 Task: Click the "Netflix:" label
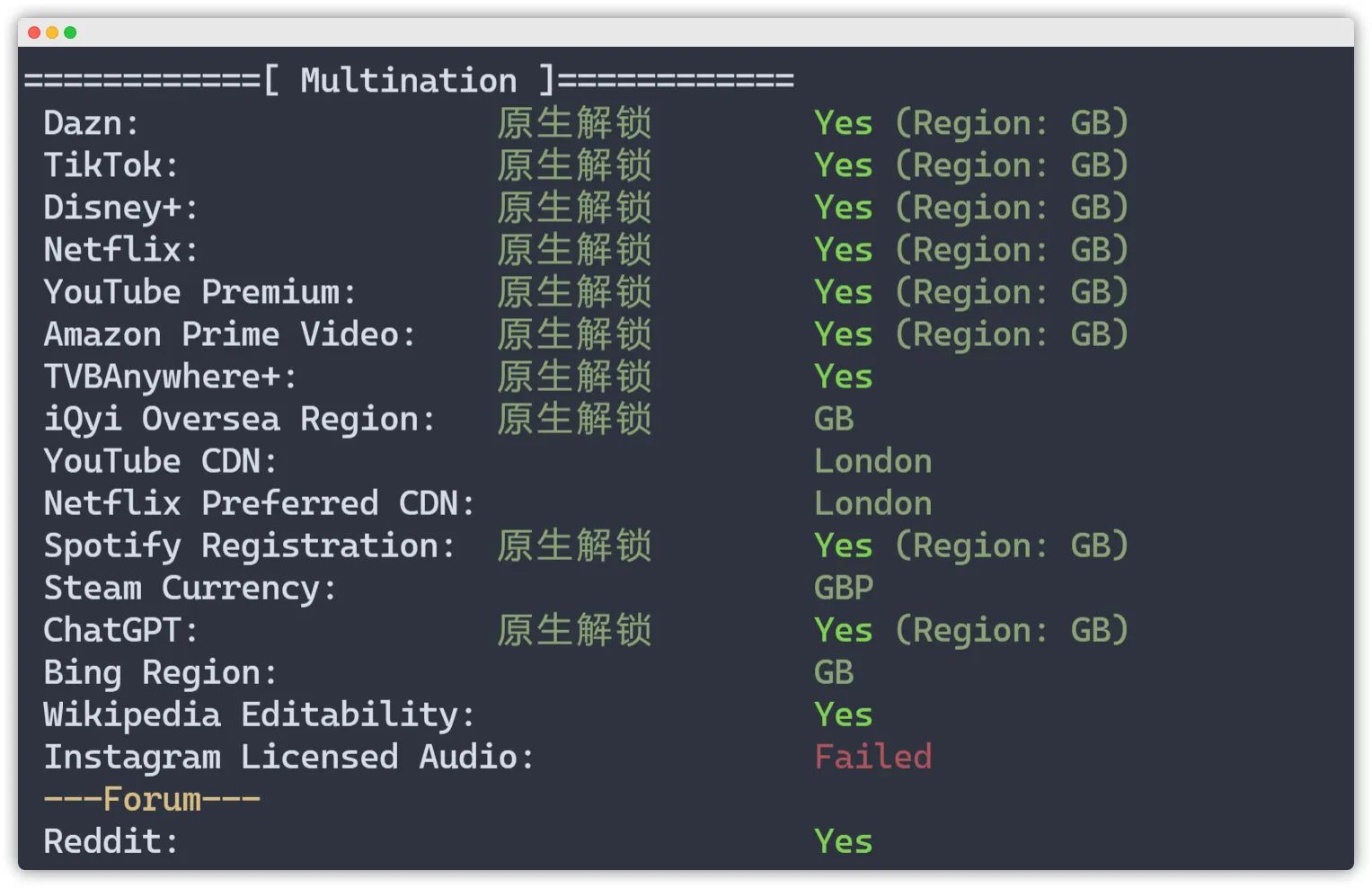121,249
